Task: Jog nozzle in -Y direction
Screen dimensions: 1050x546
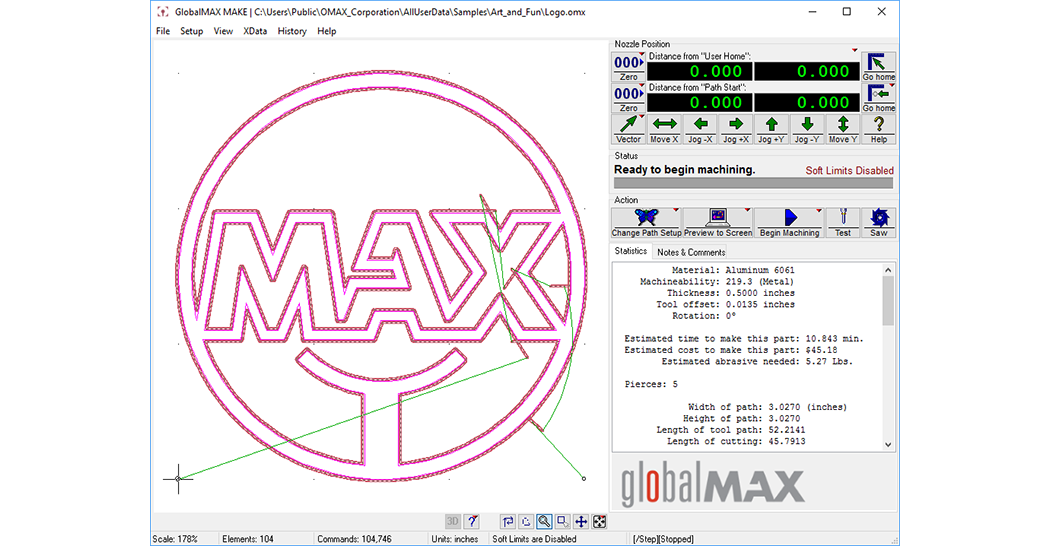Action: (x=807, y=129)
